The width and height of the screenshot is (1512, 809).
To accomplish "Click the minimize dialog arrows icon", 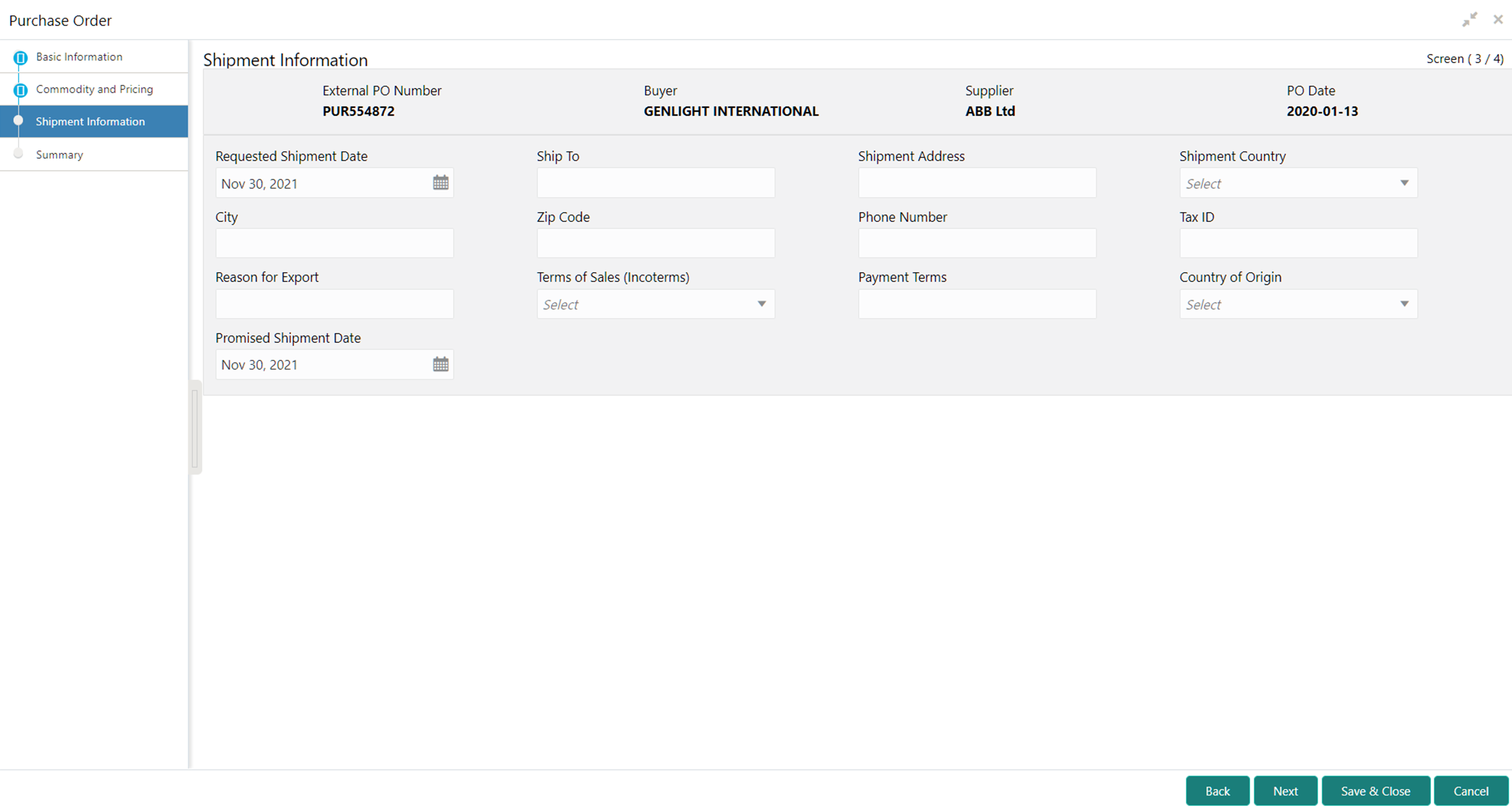I will 1469,19.
